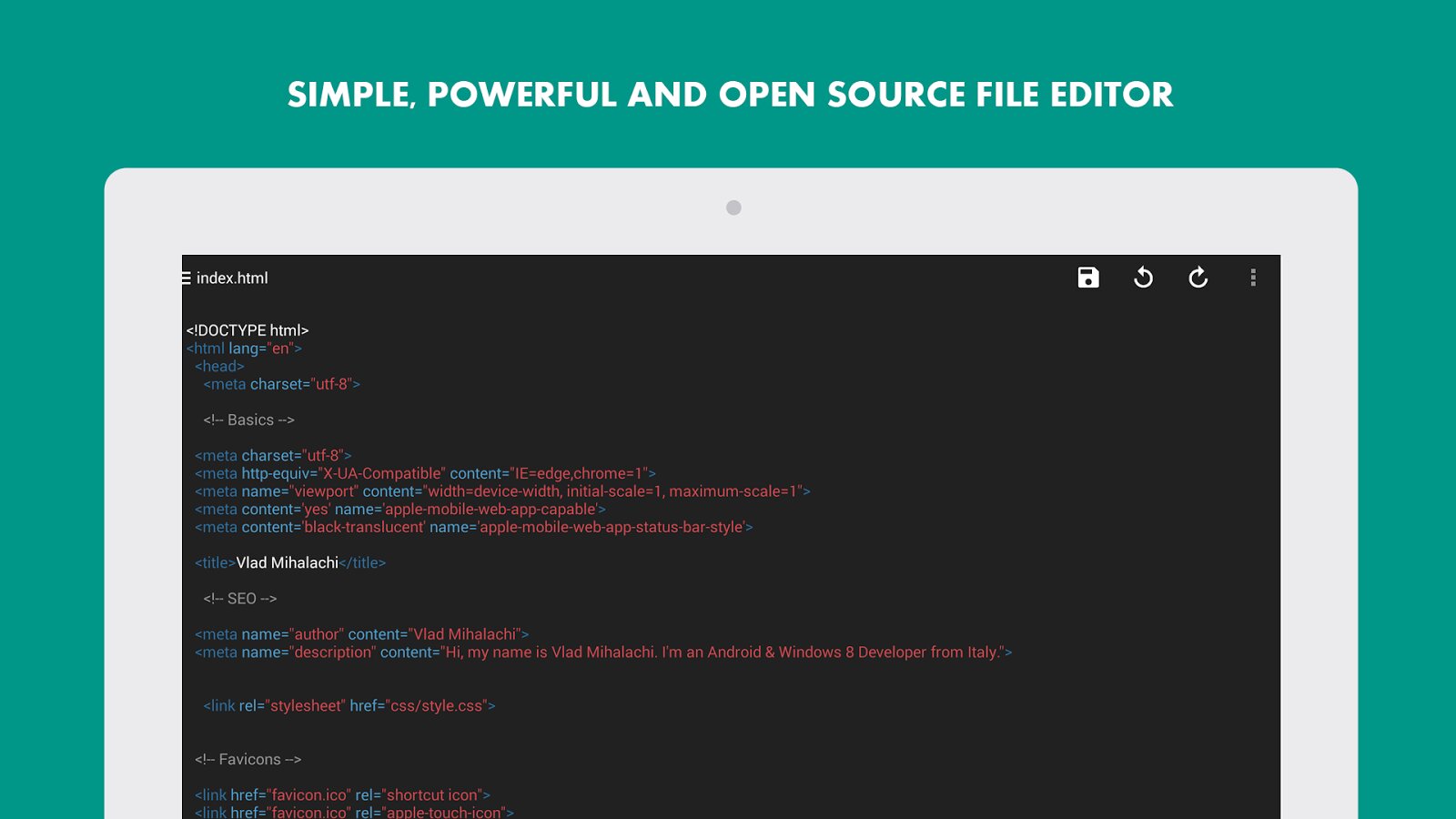This screenshot has height=819, width=1456.
Task: Click the apple-mobile-web-app-capable meta line
Action: 400,510
